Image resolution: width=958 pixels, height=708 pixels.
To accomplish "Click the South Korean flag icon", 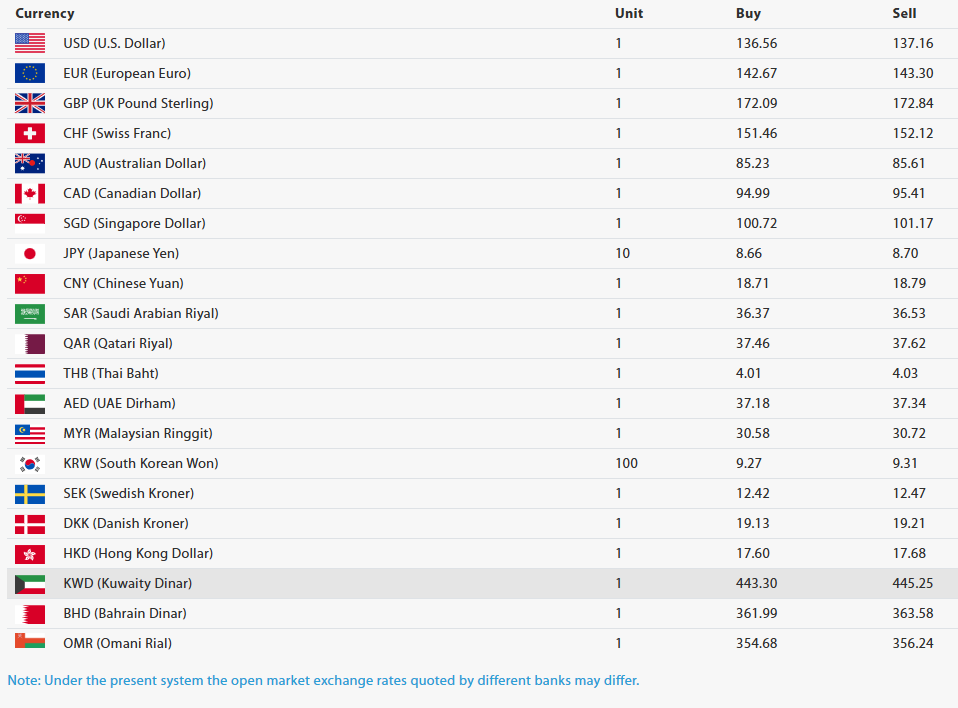I will pyautogui.click(x=30, y=464).
